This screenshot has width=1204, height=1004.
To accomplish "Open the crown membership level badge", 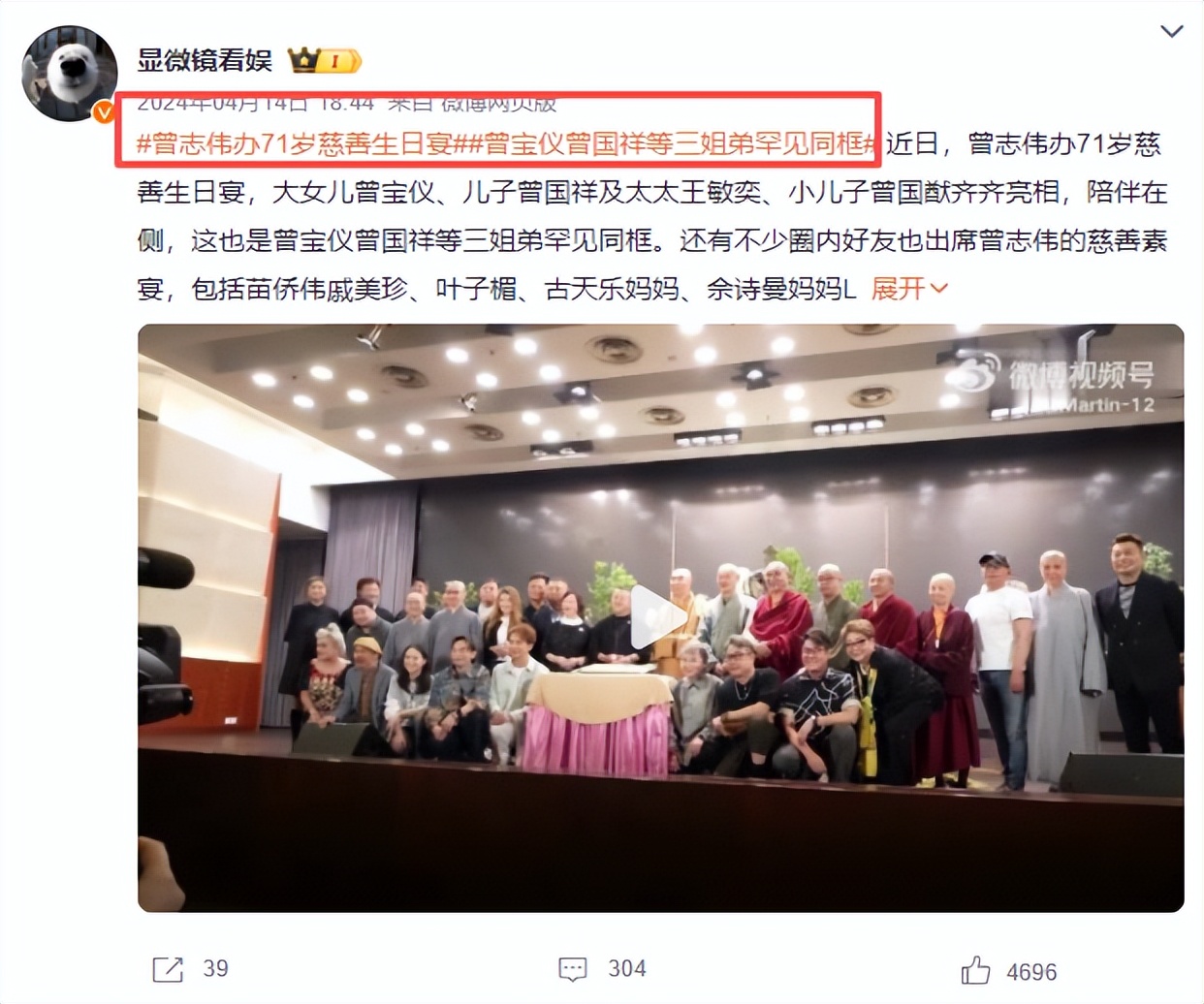I will pos(325,61).
